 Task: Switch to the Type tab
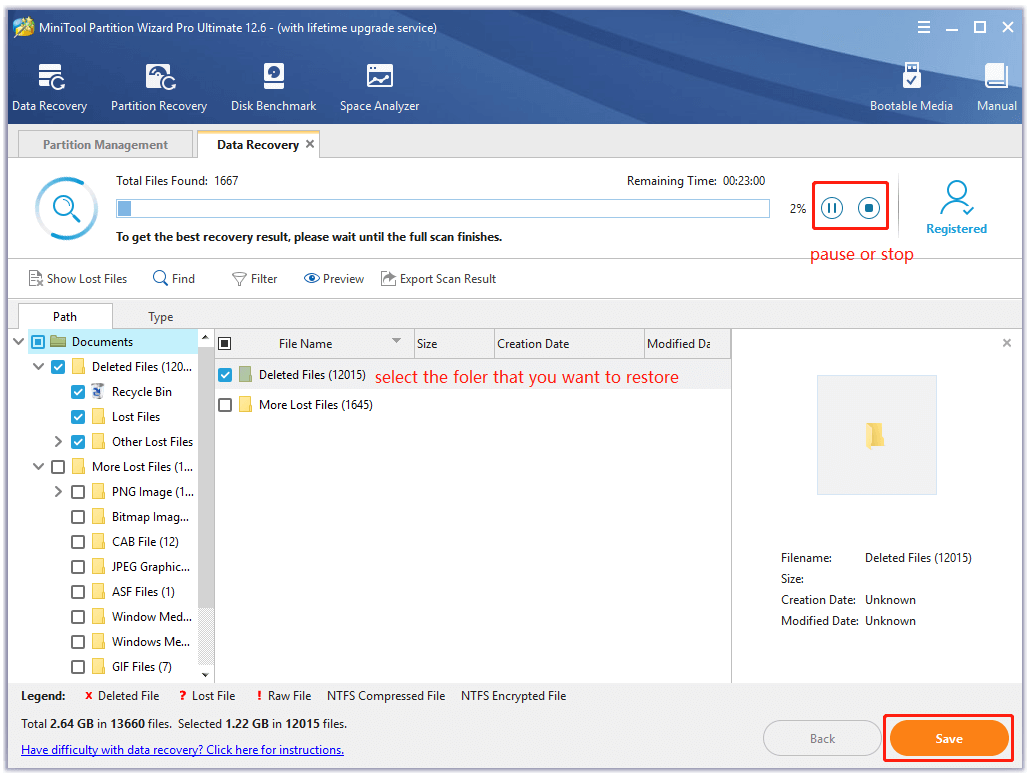pos(161,317)
